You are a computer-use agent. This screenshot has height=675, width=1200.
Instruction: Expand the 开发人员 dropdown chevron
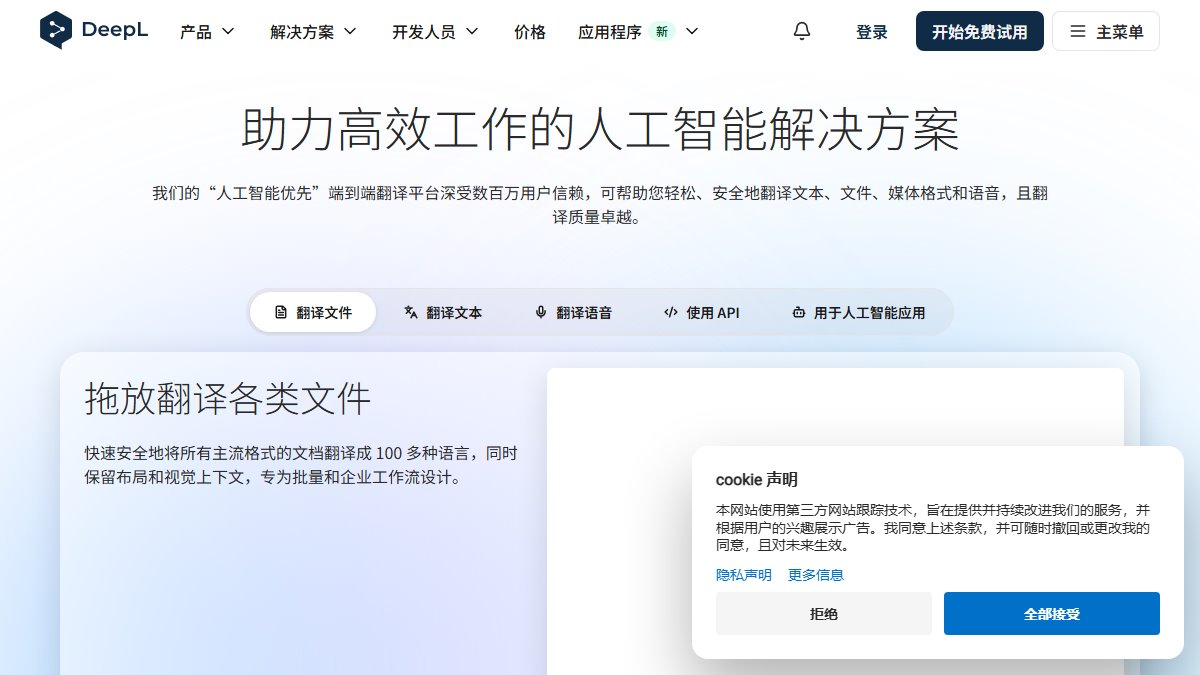point(472,31)
